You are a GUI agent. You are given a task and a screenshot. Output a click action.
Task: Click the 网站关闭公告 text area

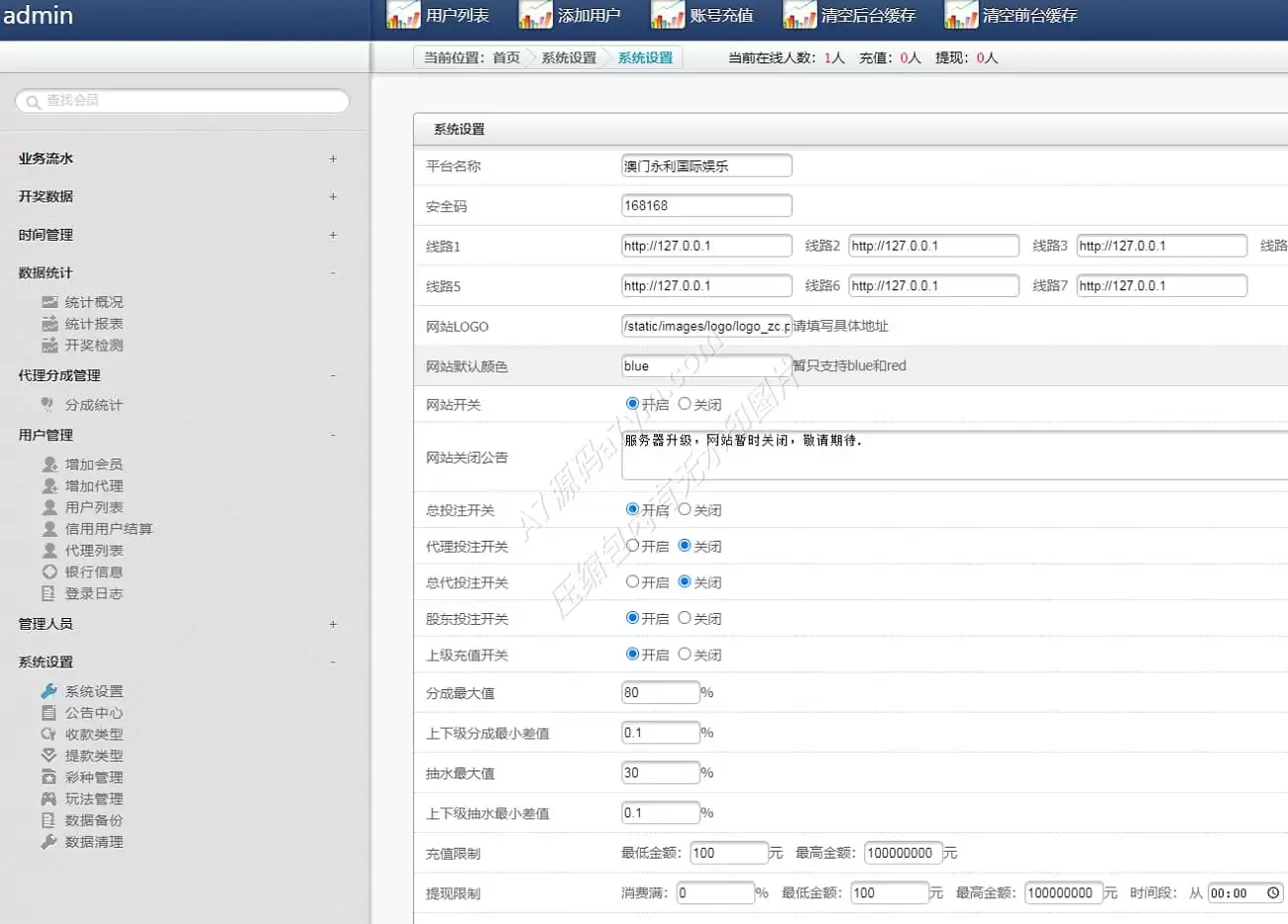pyautogui.click(x=955, y=456)
